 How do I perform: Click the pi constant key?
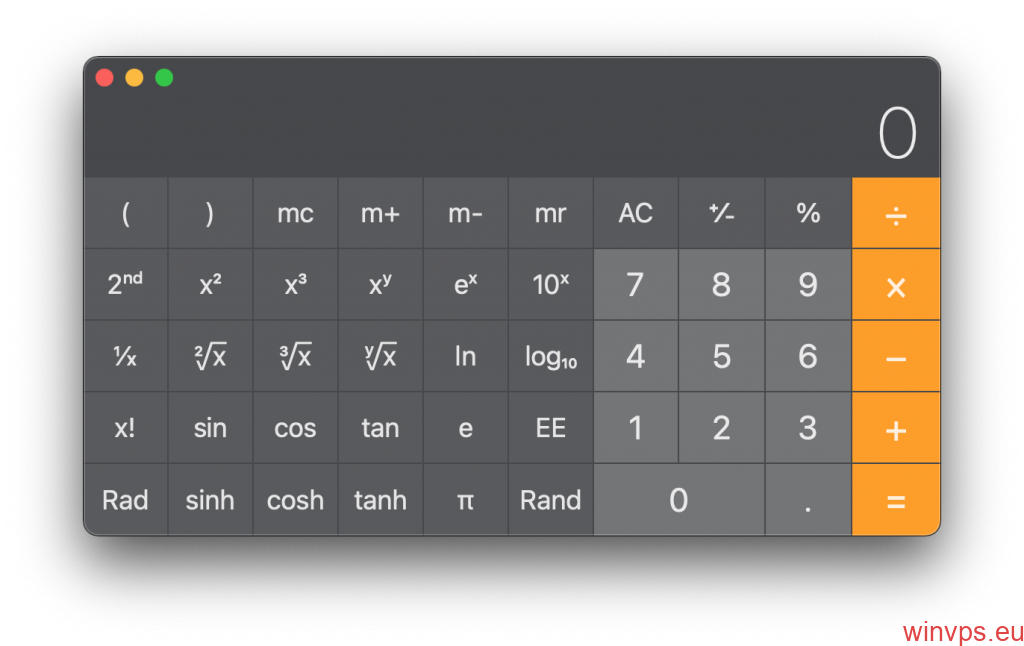click(x=465, y=500)
